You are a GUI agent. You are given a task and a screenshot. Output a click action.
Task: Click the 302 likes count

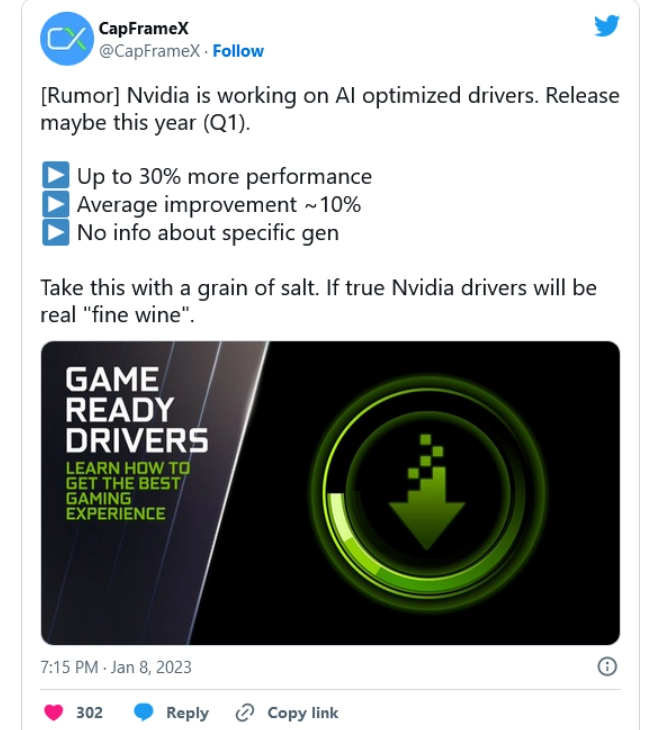point(89,713)
